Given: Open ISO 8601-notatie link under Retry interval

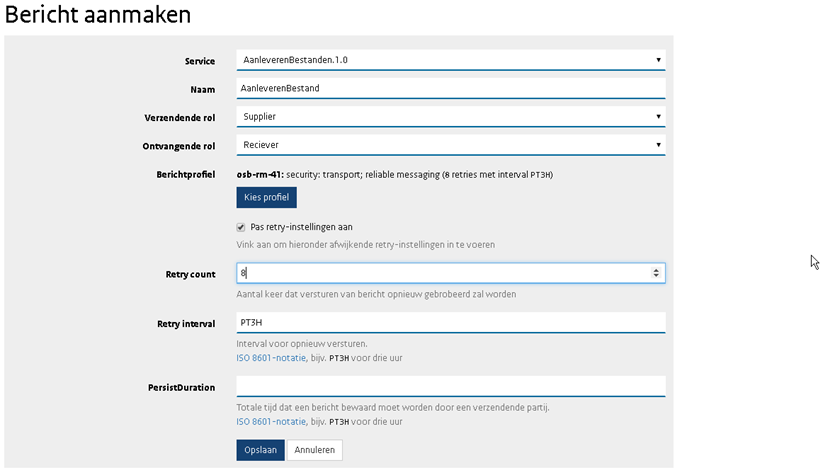Looking at the screenshot, I should [x=271, y=358].
